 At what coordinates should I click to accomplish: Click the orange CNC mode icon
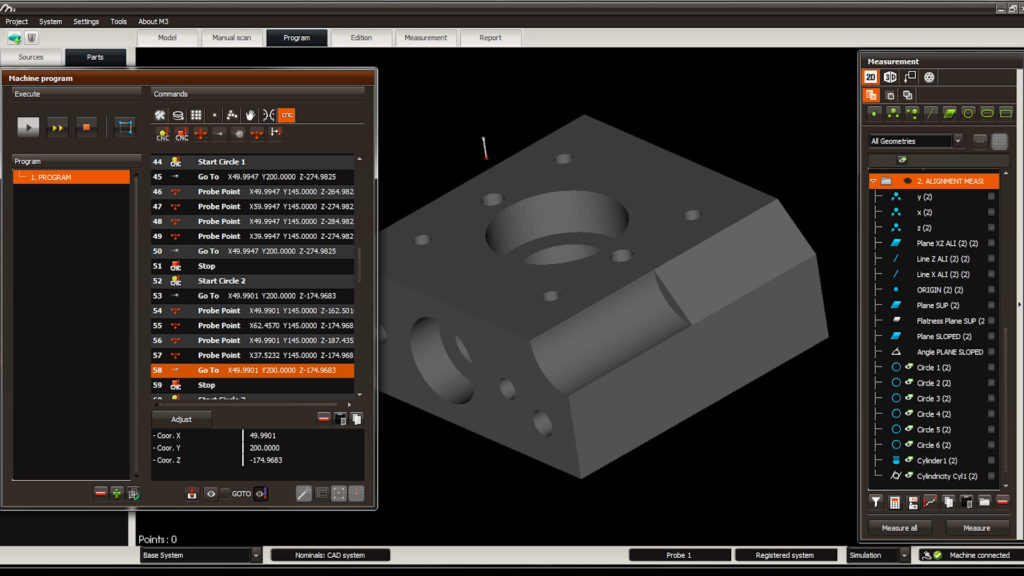(286, 115)
